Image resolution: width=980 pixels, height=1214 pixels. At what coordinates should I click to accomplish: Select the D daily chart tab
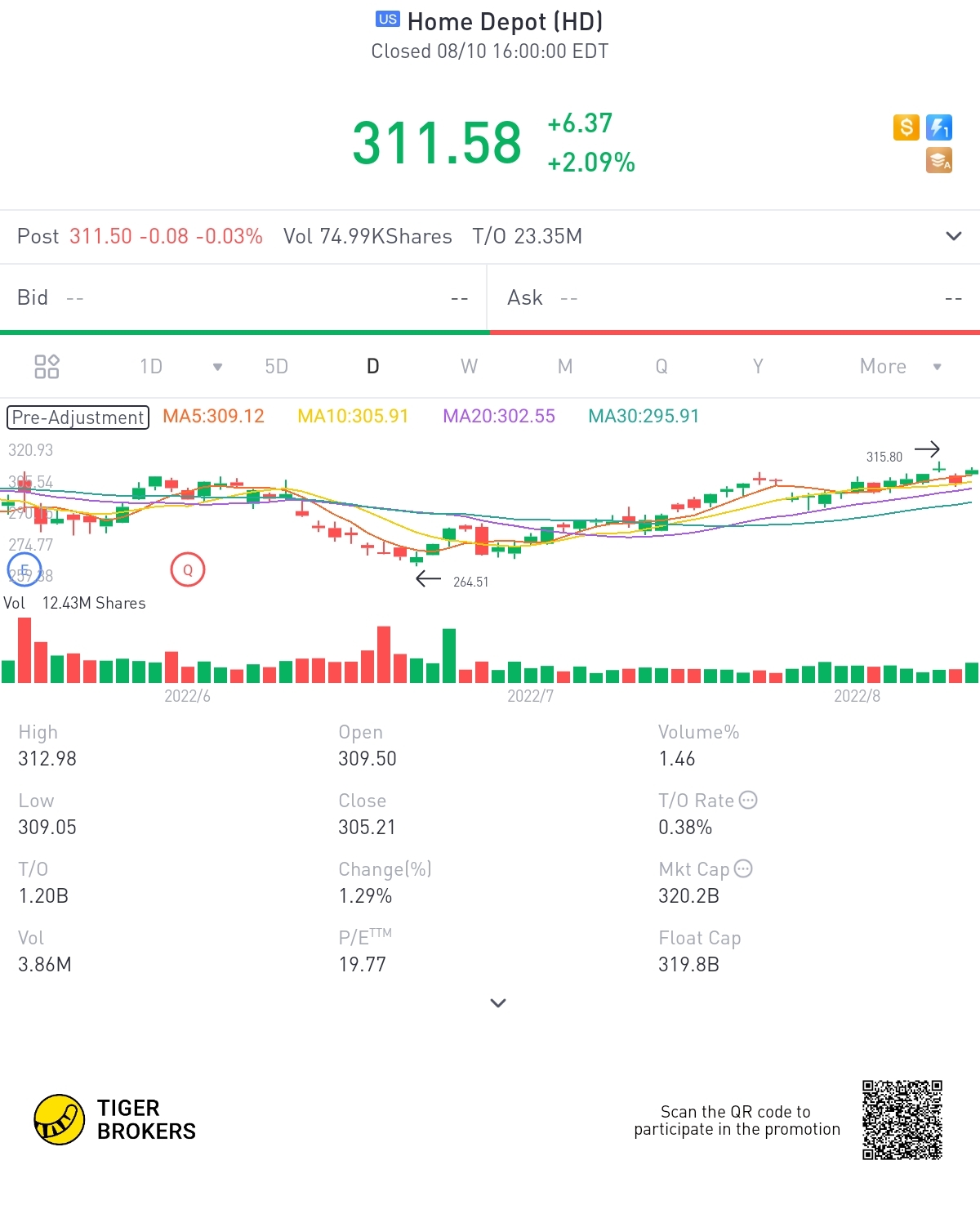tap(373, 366)
